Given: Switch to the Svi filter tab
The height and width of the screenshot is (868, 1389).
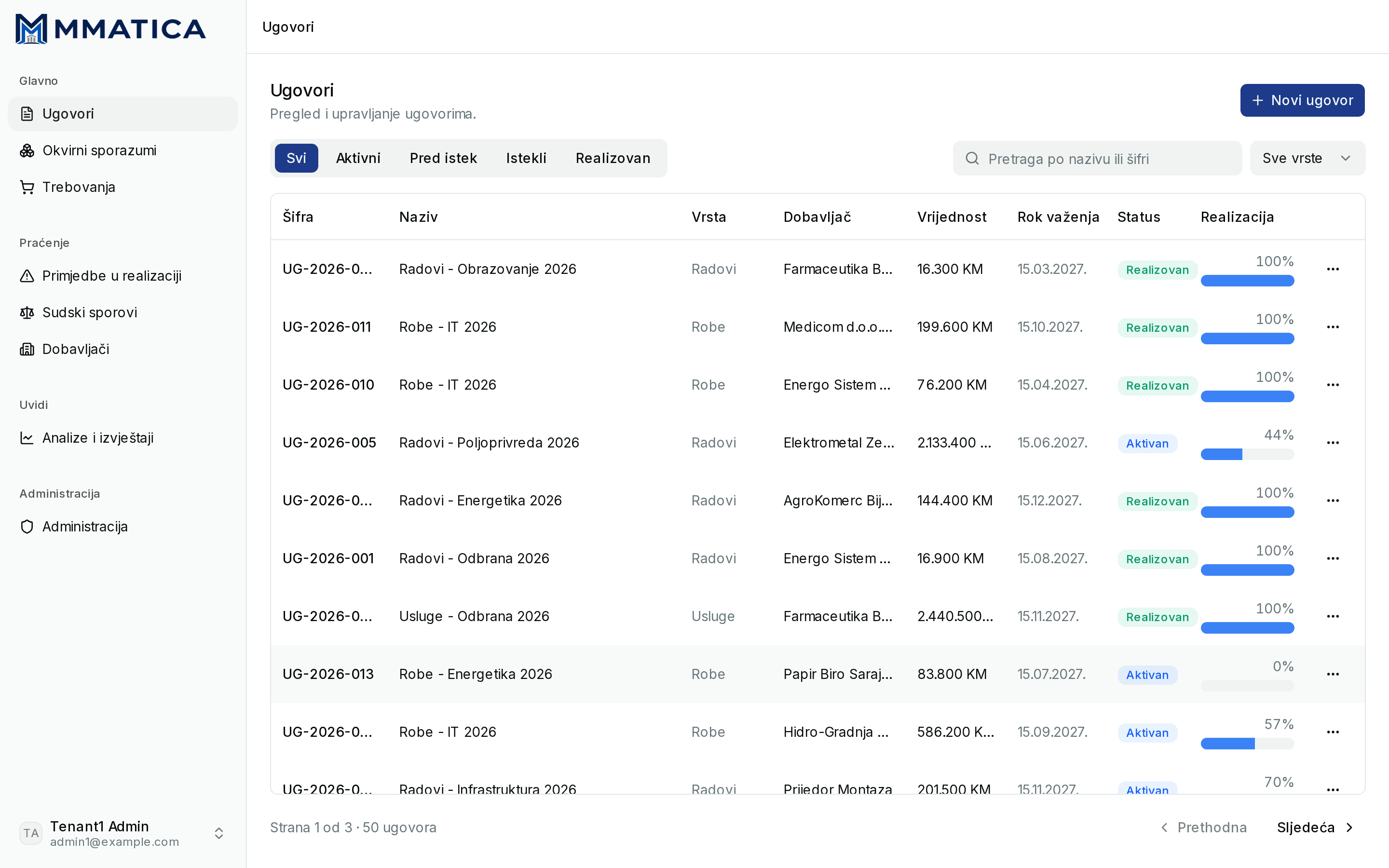Looking at the screenshot, I should [x=296, y=159].
